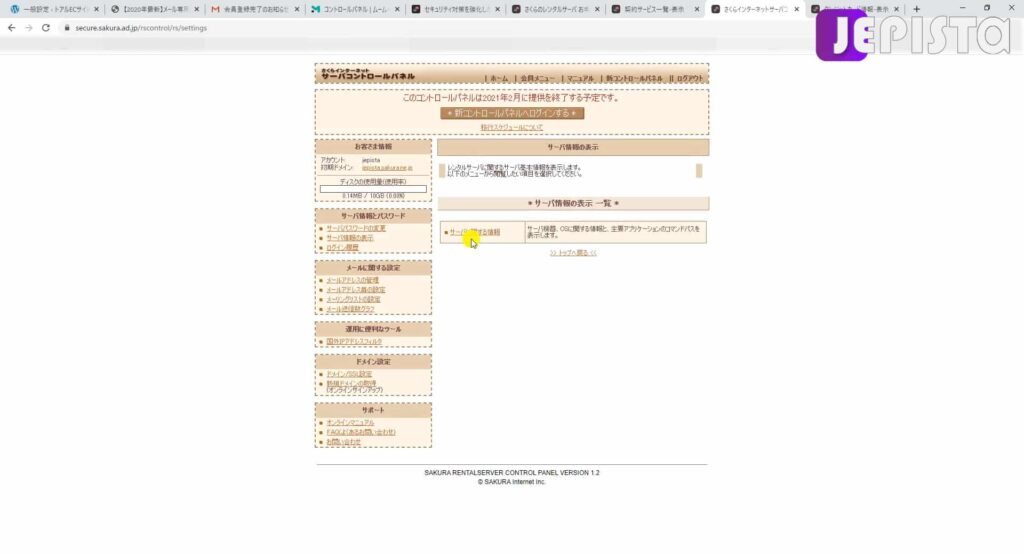Open オンラインマニュアル support link
1024x554 pixels.
tap(350, 423)
